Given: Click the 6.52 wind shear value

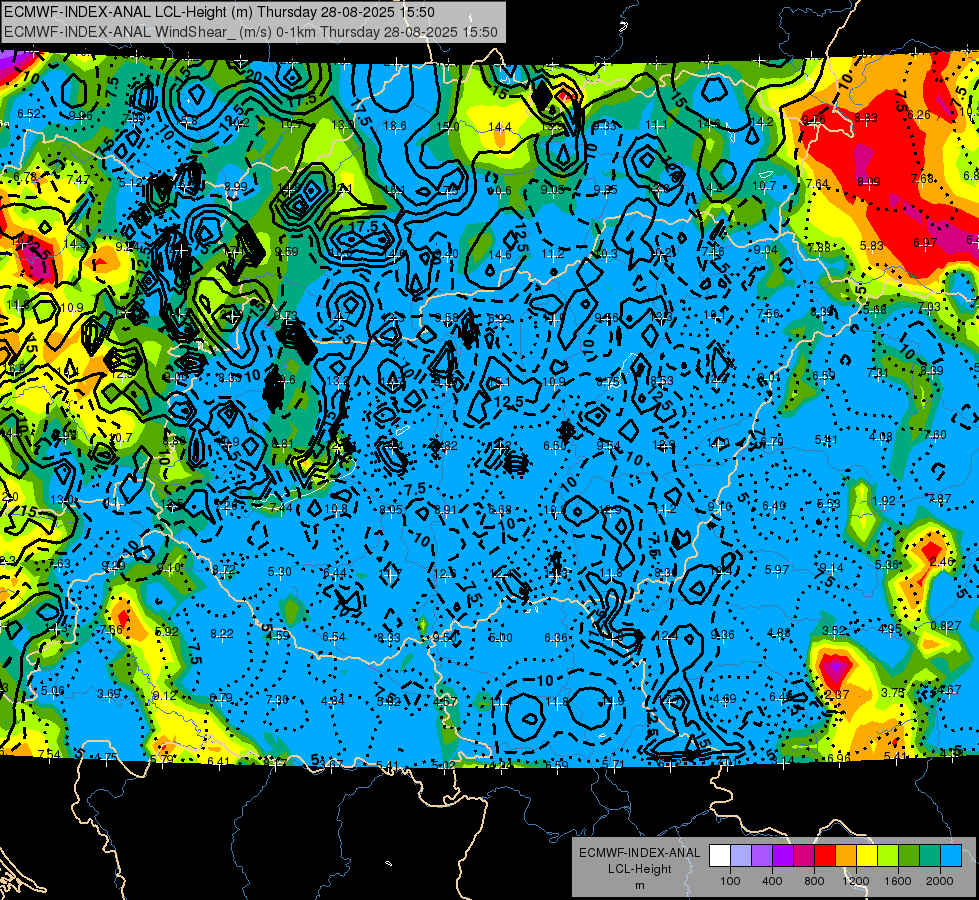Looking at the screenshot, I should (x=29, y=114).
